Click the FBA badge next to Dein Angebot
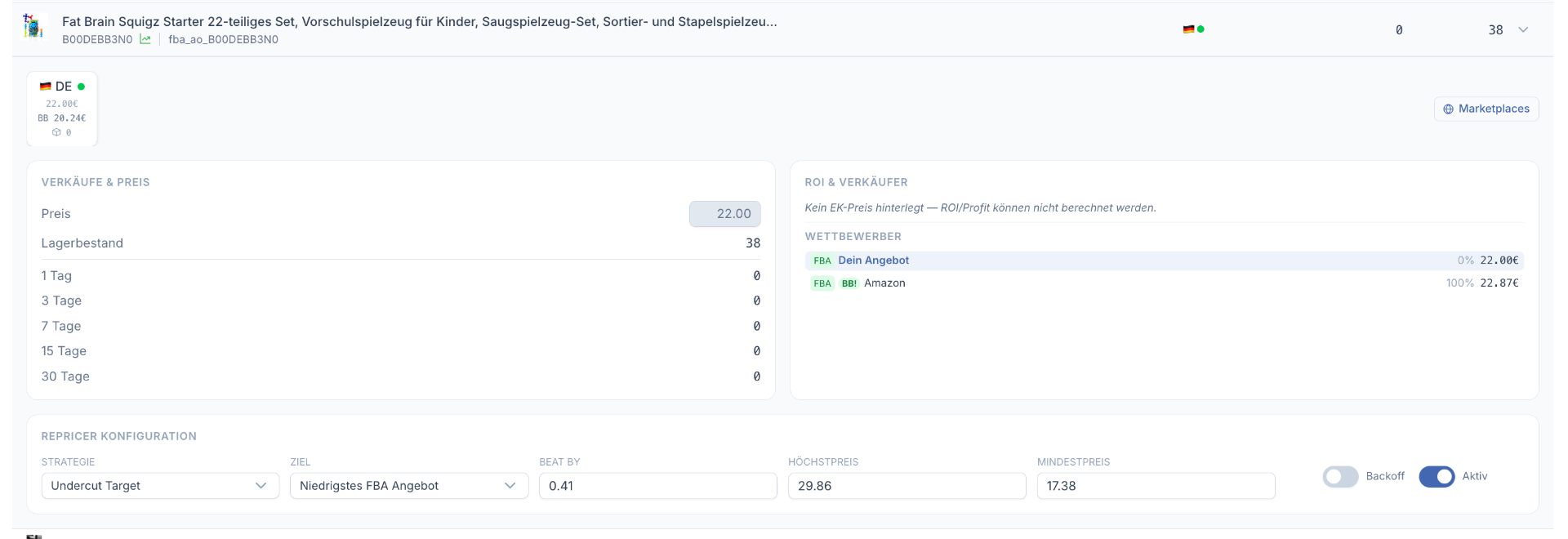The width and height of the screenshot is (1568, 539). click(822, 261)
